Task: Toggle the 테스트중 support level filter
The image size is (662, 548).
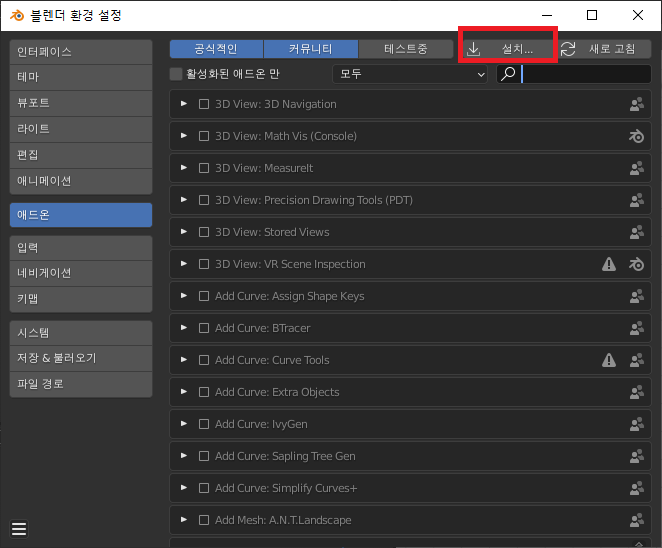Action: click(406, 49)
